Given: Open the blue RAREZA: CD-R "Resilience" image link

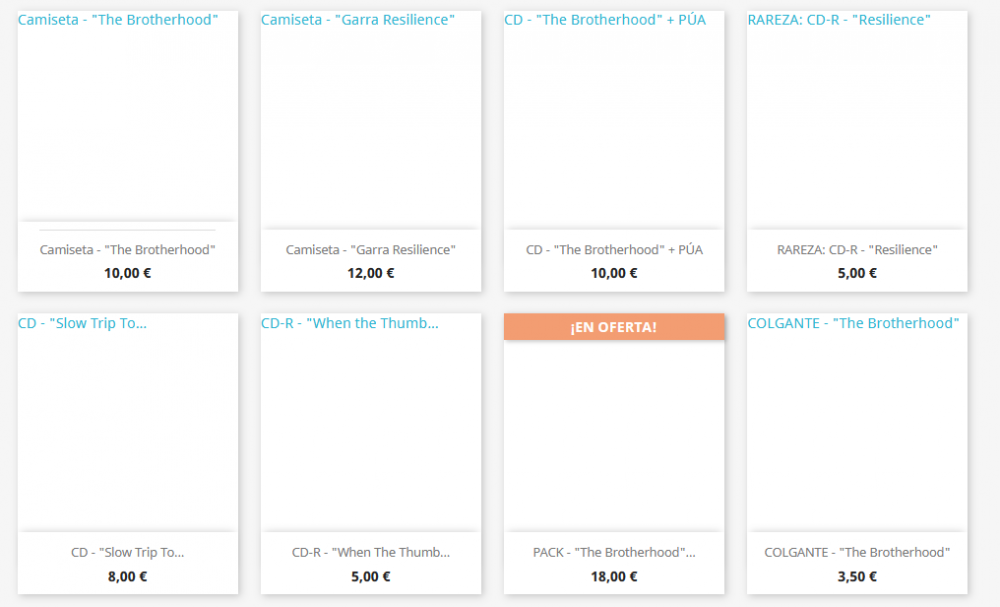Looking at the screenshot, I should point(839,20).
